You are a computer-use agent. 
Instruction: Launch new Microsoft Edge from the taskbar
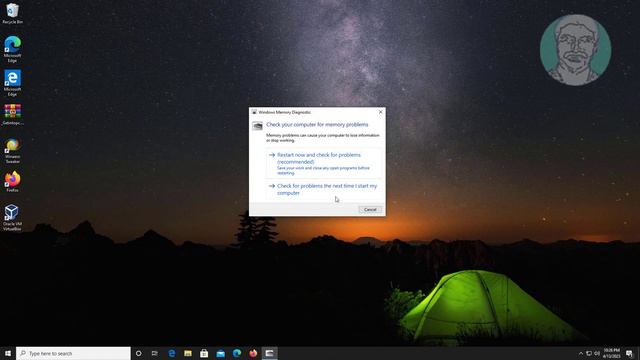coord(237,353)
